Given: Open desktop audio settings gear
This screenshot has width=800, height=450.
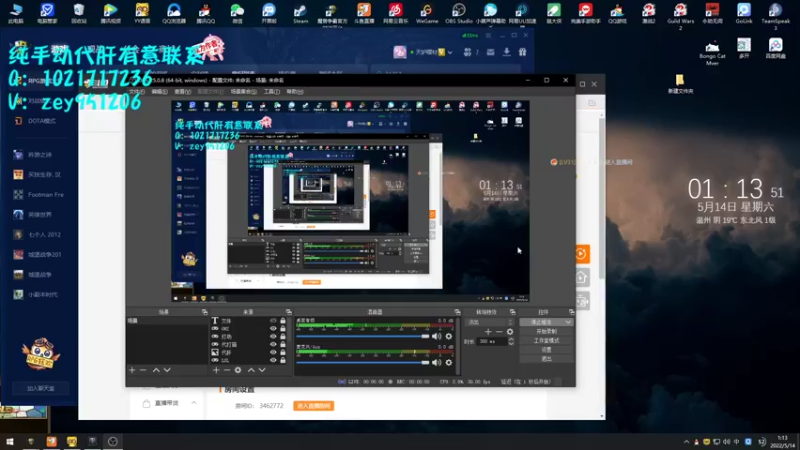Looking at the screenshot, I should [449, 336].
